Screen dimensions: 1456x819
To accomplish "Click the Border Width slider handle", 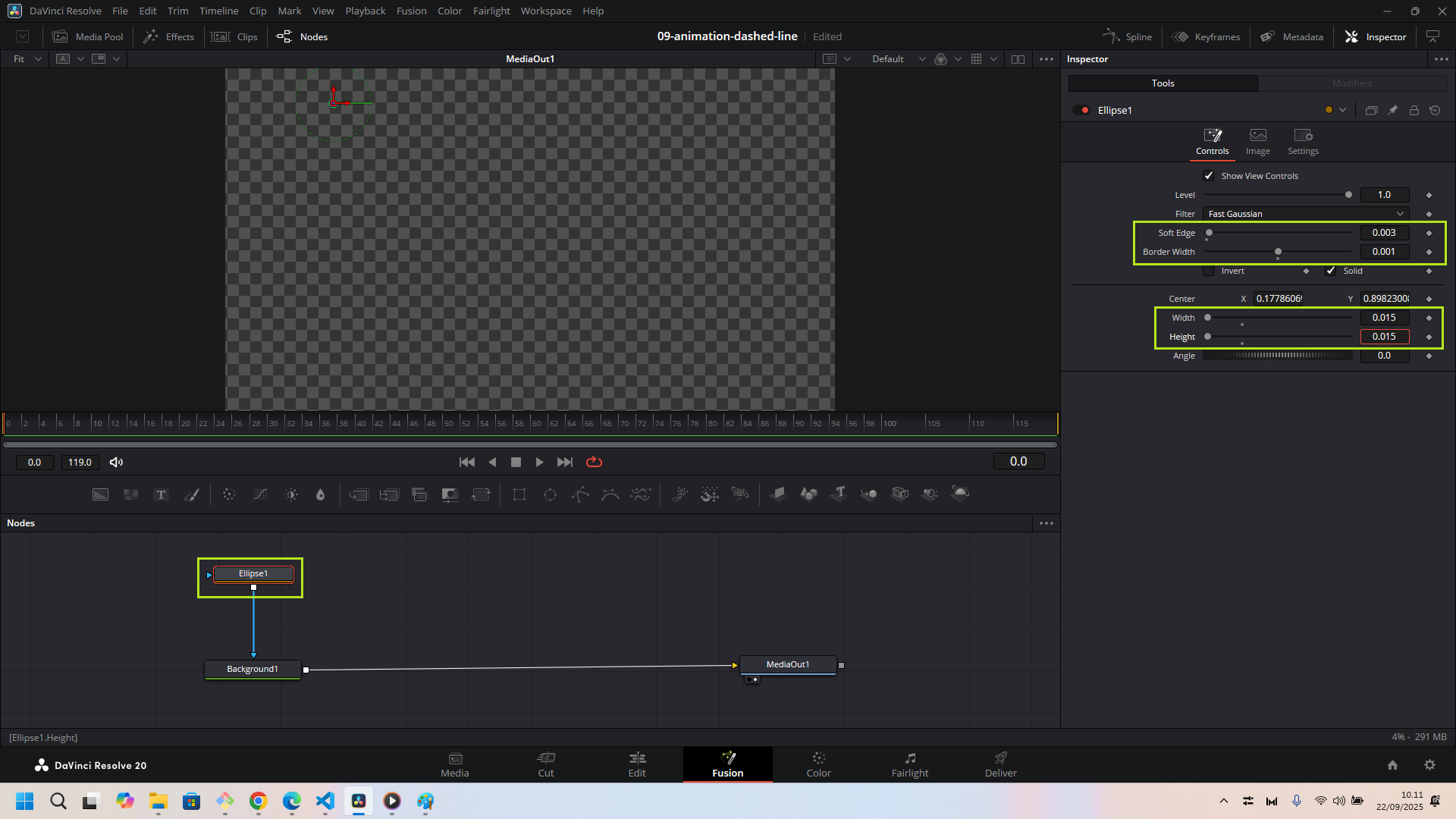I will tap(1278, 252).
